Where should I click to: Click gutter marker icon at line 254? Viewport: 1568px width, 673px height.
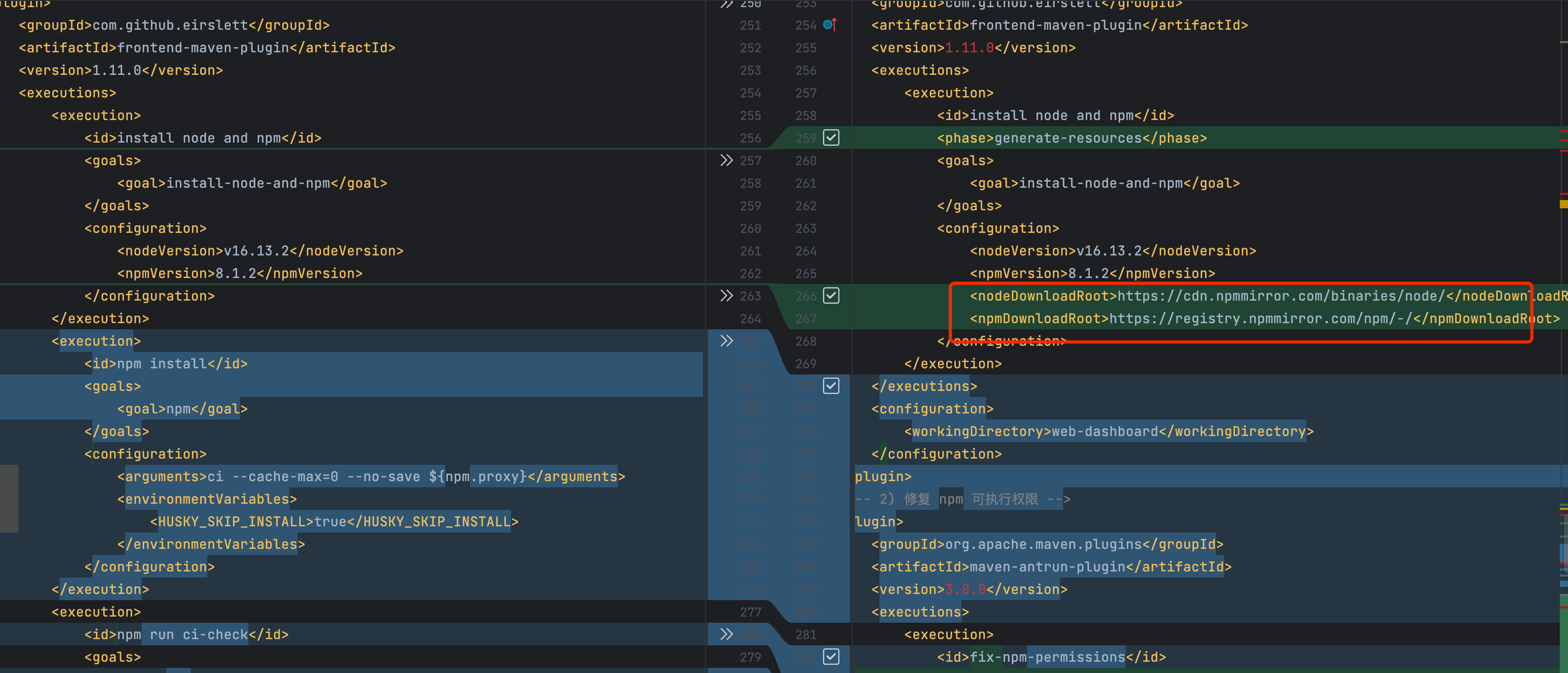830,25
